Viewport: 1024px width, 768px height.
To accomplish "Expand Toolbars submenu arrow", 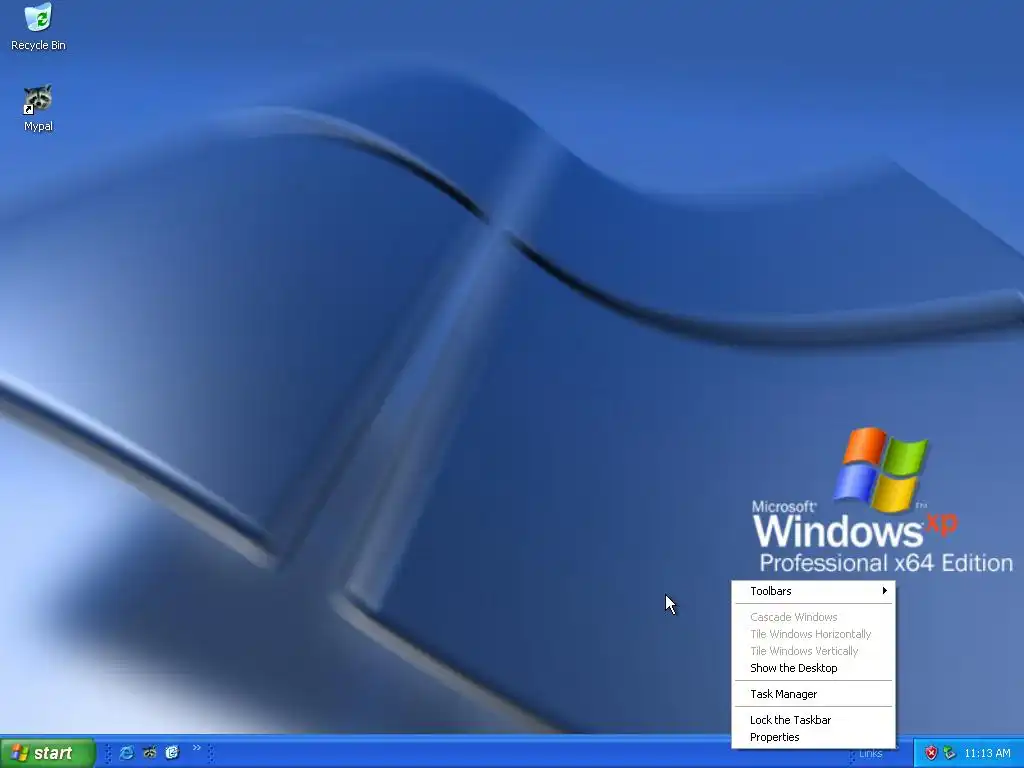I will pos(884,591).
